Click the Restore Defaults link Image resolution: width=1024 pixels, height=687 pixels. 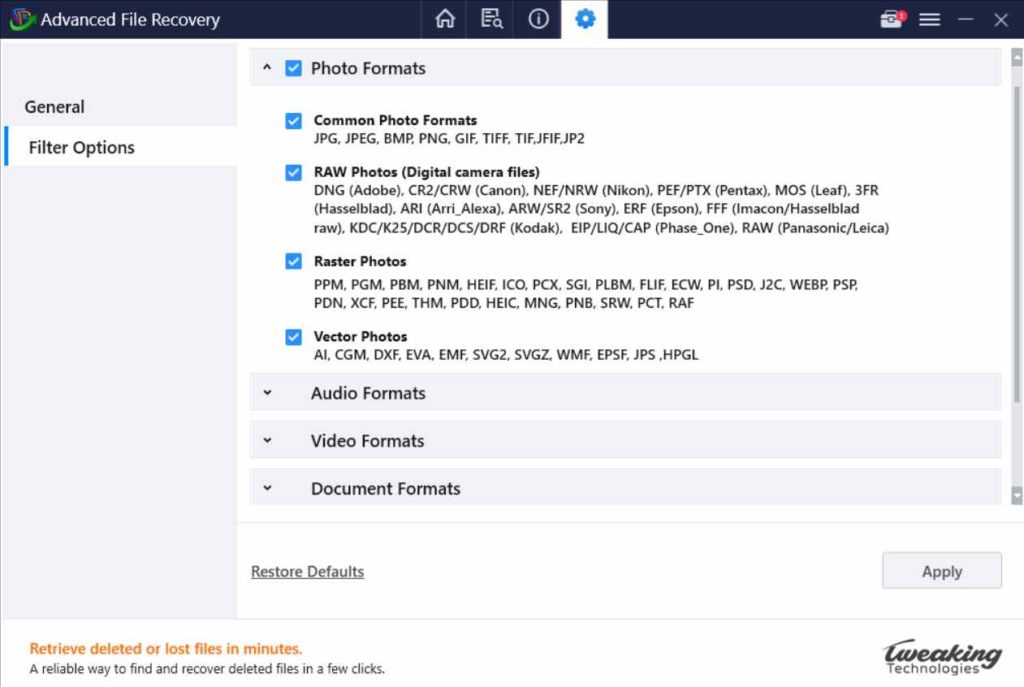pyautogui.click(x=308, y=571)
